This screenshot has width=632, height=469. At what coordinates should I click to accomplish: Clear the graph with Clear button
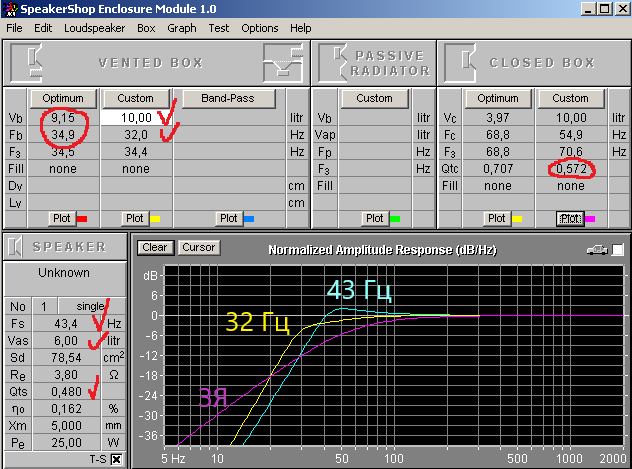point(155,247)
